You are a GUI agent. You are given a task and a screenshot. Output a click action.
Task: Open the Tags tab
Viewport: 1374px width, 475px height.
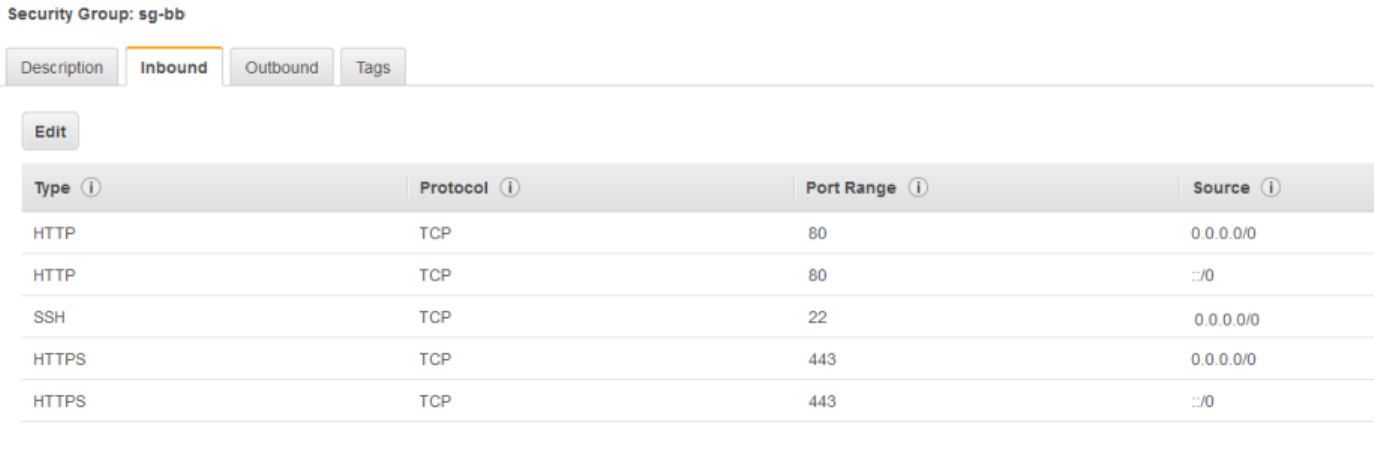tap(373, 68)
